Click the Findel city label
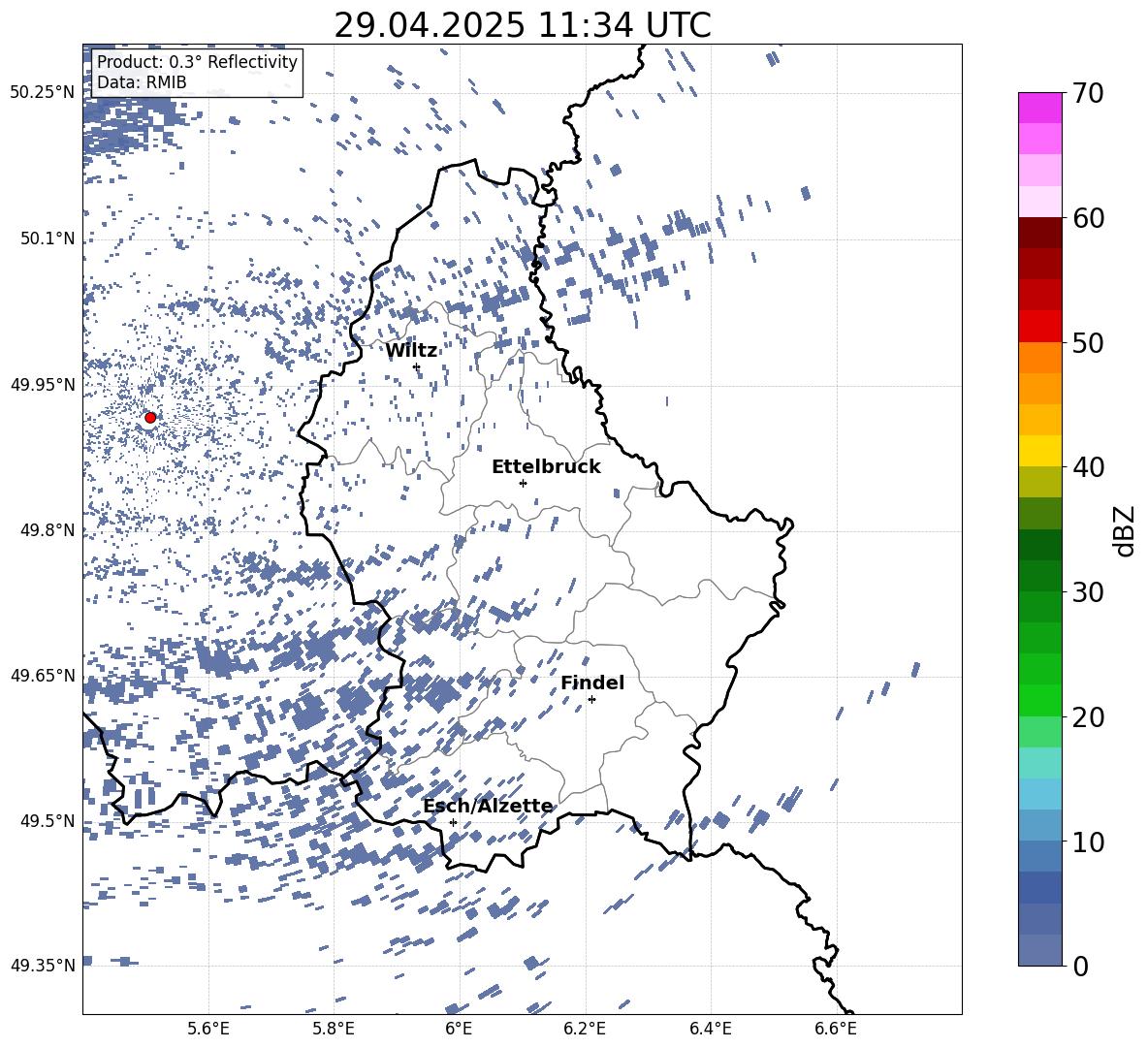Viewport: 1148px width, 1048px height. pos(592,683)
